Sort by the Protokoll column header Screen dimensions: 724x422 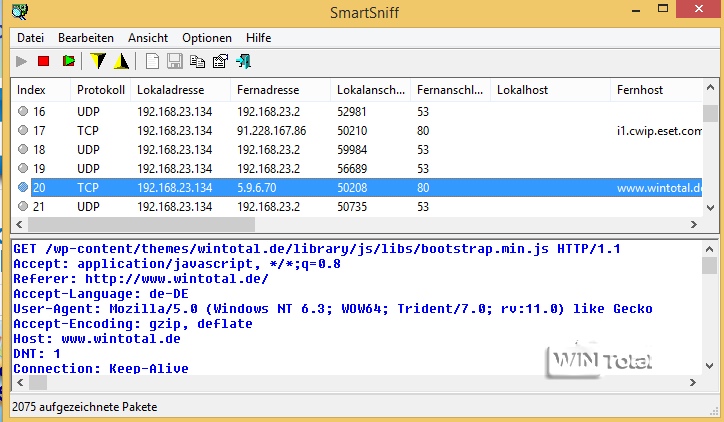[100, 90]
